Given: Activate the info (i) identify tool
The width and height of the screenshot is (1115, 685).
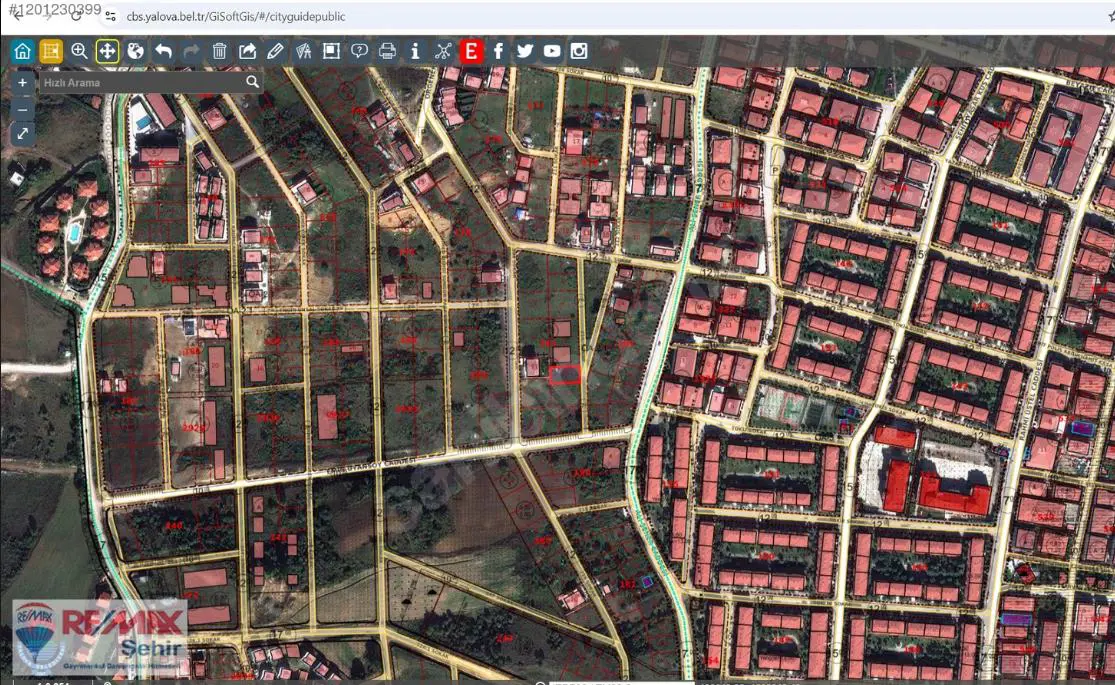Looking at the screenshot, I should [x=415, y=51].
